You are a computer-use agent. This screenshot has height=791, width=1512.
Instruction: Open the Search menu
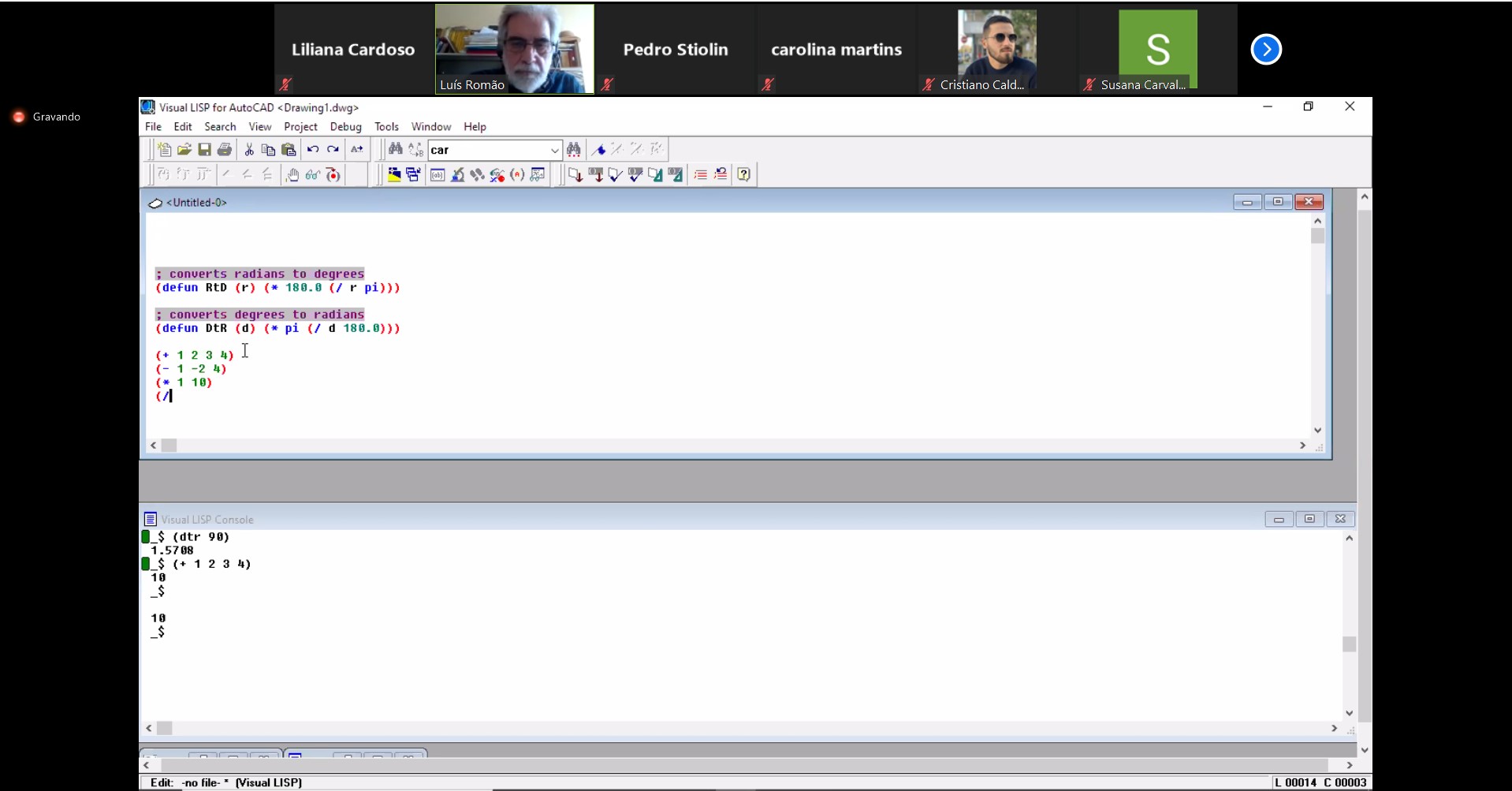(x=220, y=126)
